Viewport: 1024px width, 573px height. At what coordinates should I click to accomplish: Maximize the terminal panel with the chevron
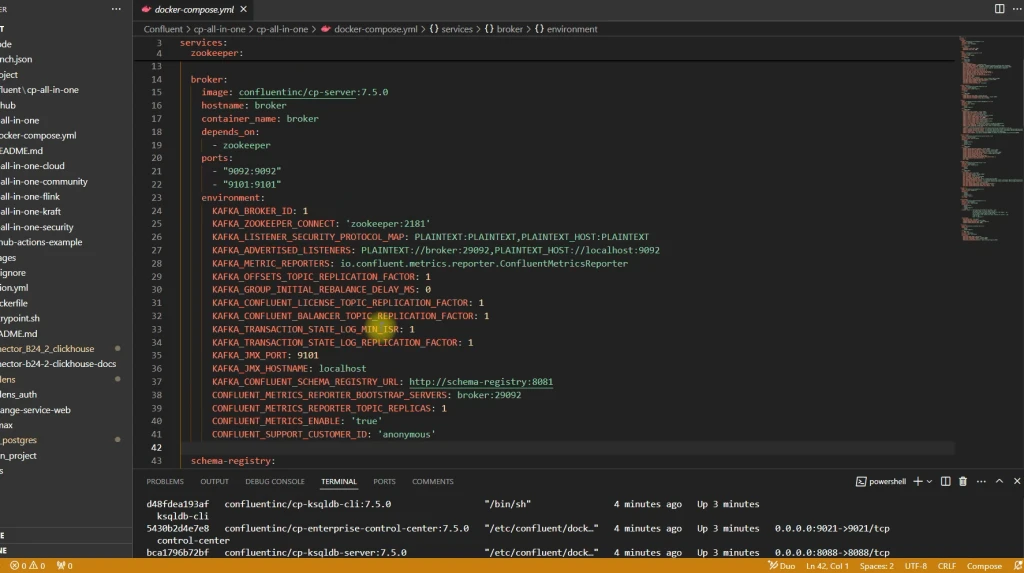(x=997, y=481)
